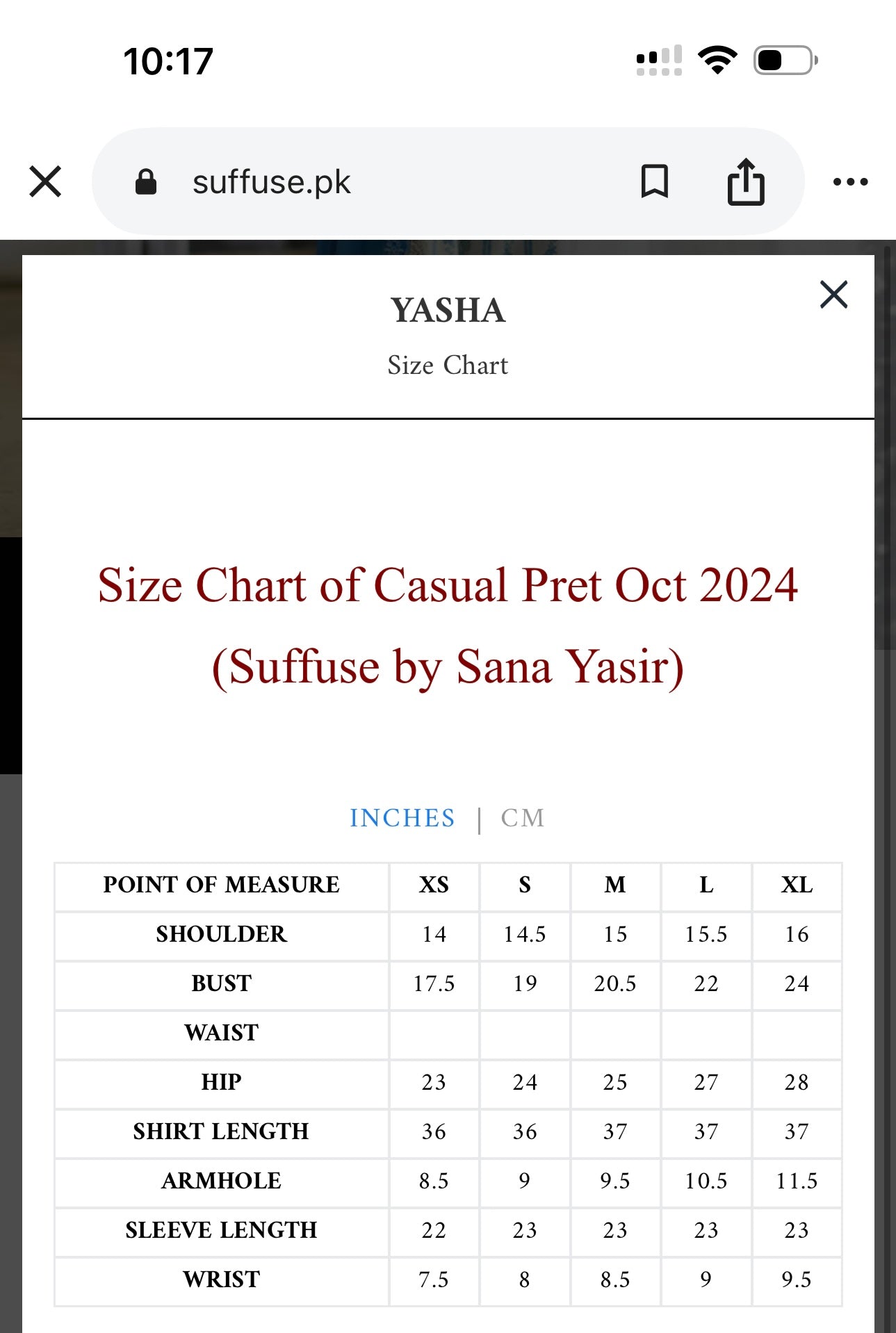Tap the Size Chart of Casual Pret heading
The width and height of the screenshot is (896, 1333).
tap(448, 625)
